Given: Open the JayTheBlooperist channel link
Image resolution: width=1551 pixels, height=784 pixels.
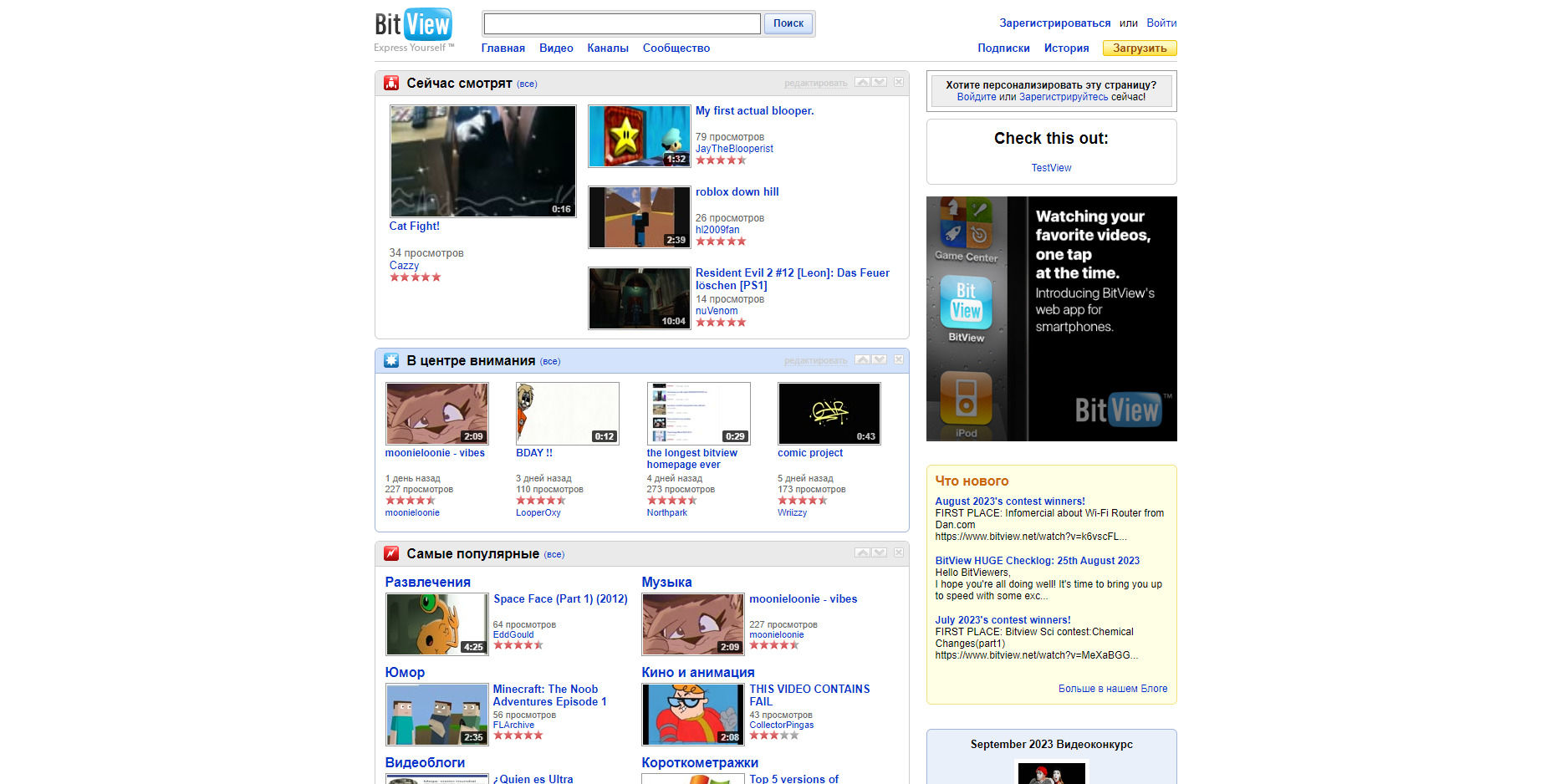Looking at the screenshot, I should pyautogui.click(x=734, y=149).
